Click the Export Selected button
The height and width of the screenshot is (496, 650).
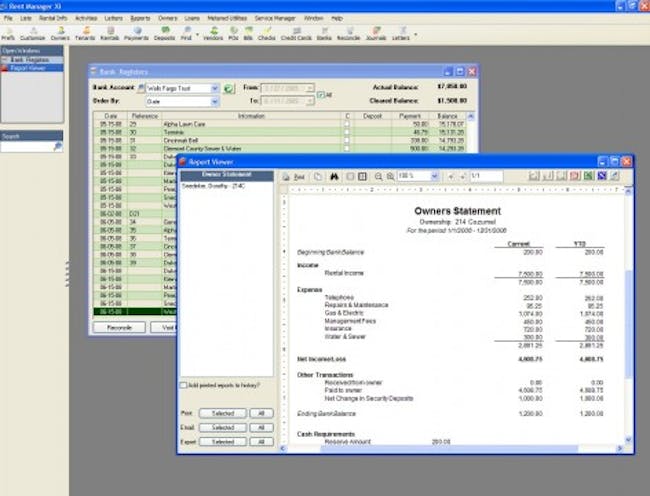tap(223, 442)
